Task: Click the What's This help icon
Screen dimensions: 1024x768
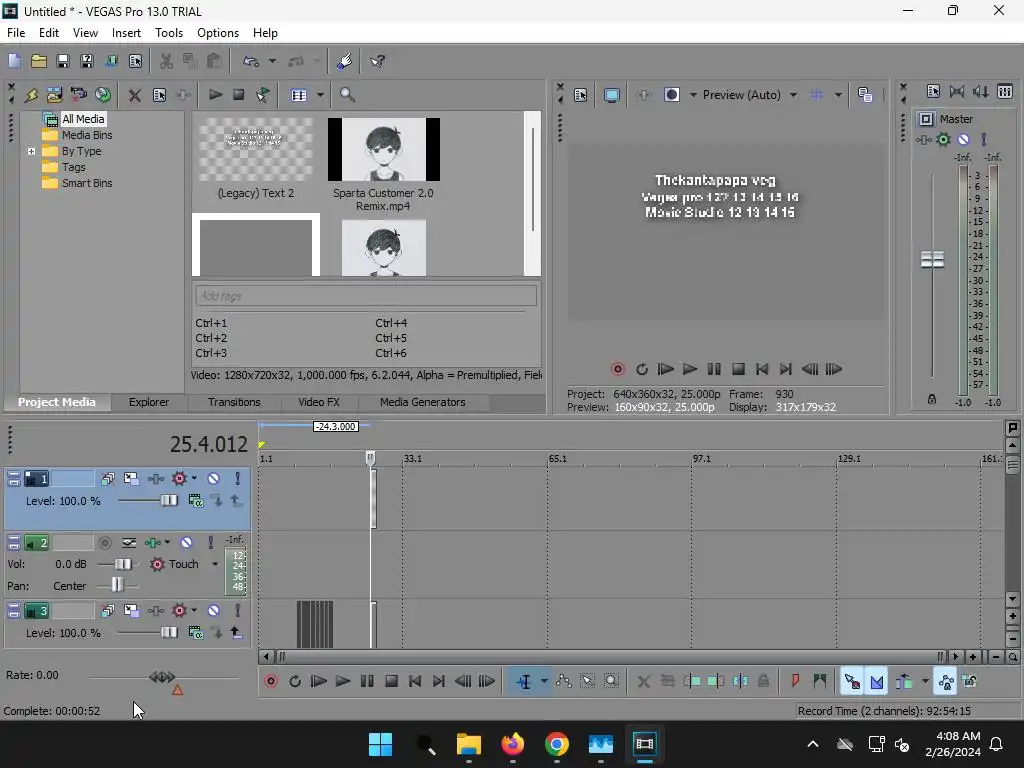Action: tap(377, 61)
